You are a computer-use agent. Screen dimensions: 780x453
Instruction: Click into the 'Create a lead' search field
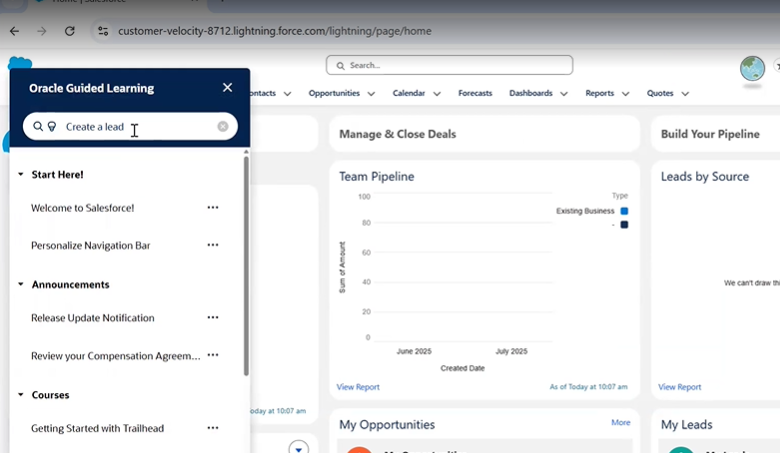[130, 126]
